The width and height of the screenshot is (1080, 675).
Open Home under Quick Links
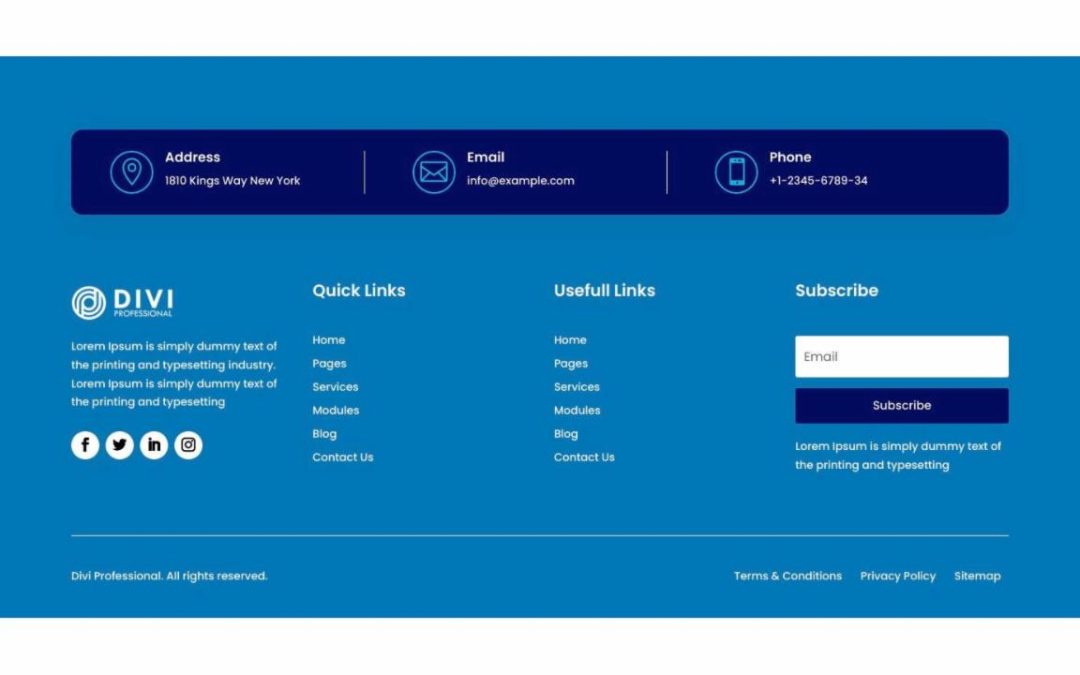[329, 340]
